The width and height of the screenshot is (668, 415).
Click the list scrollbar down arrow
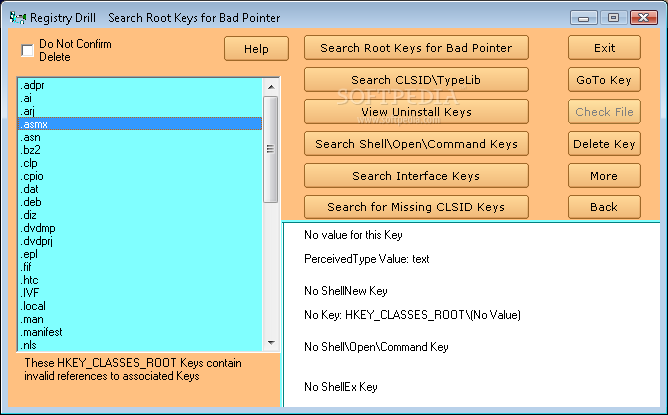tap(271, 343)
